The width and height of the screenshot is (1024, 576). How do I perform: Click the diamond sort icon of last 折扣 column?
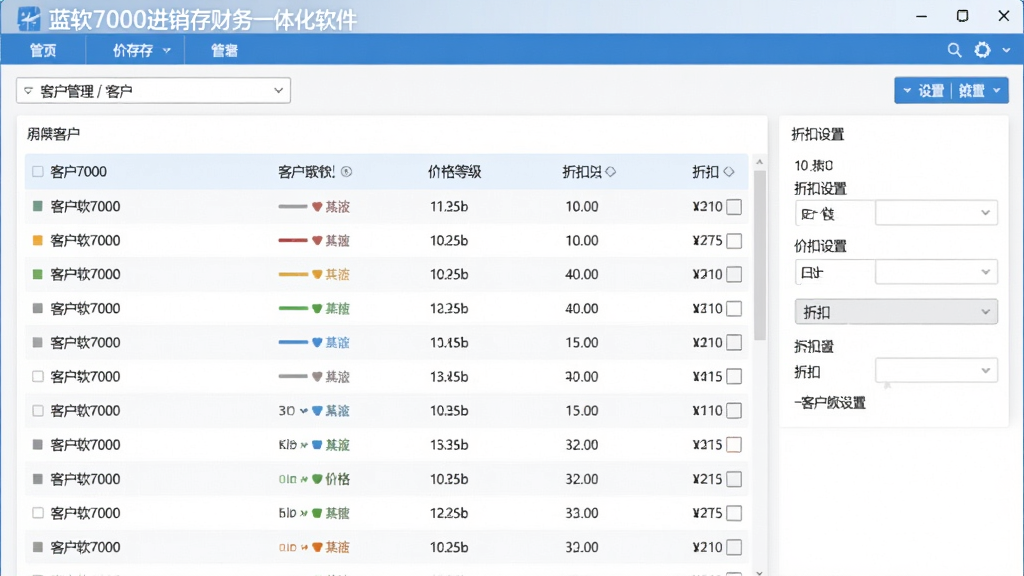click(x=729, y=172)
